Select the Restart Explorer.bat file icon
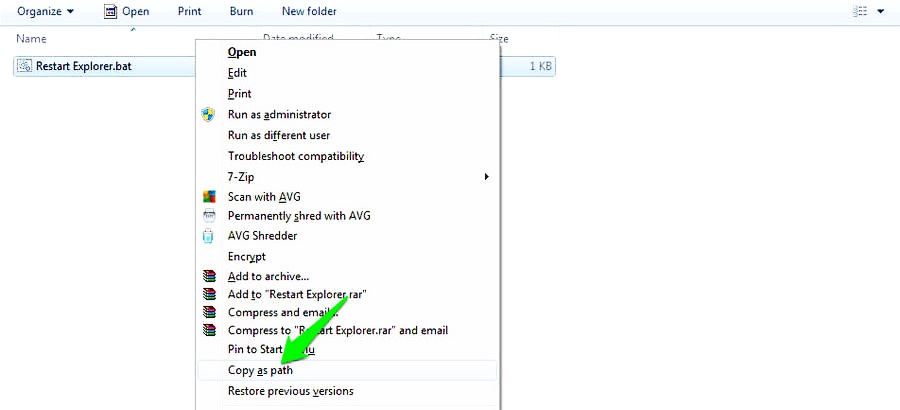The width and height of the screenshot is (900, 410). 25,66
